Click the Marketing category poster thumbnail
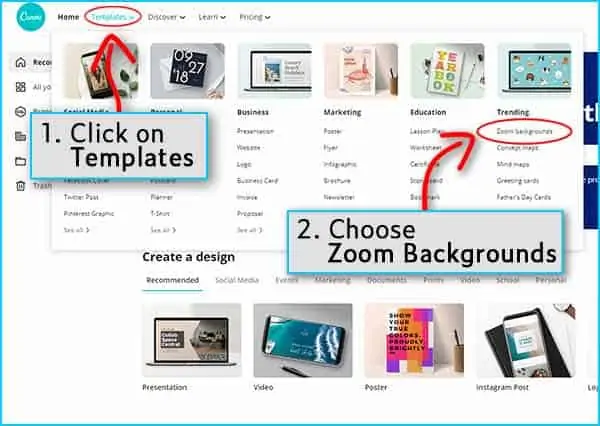600x426 pixels. click(x=361, y=71)
